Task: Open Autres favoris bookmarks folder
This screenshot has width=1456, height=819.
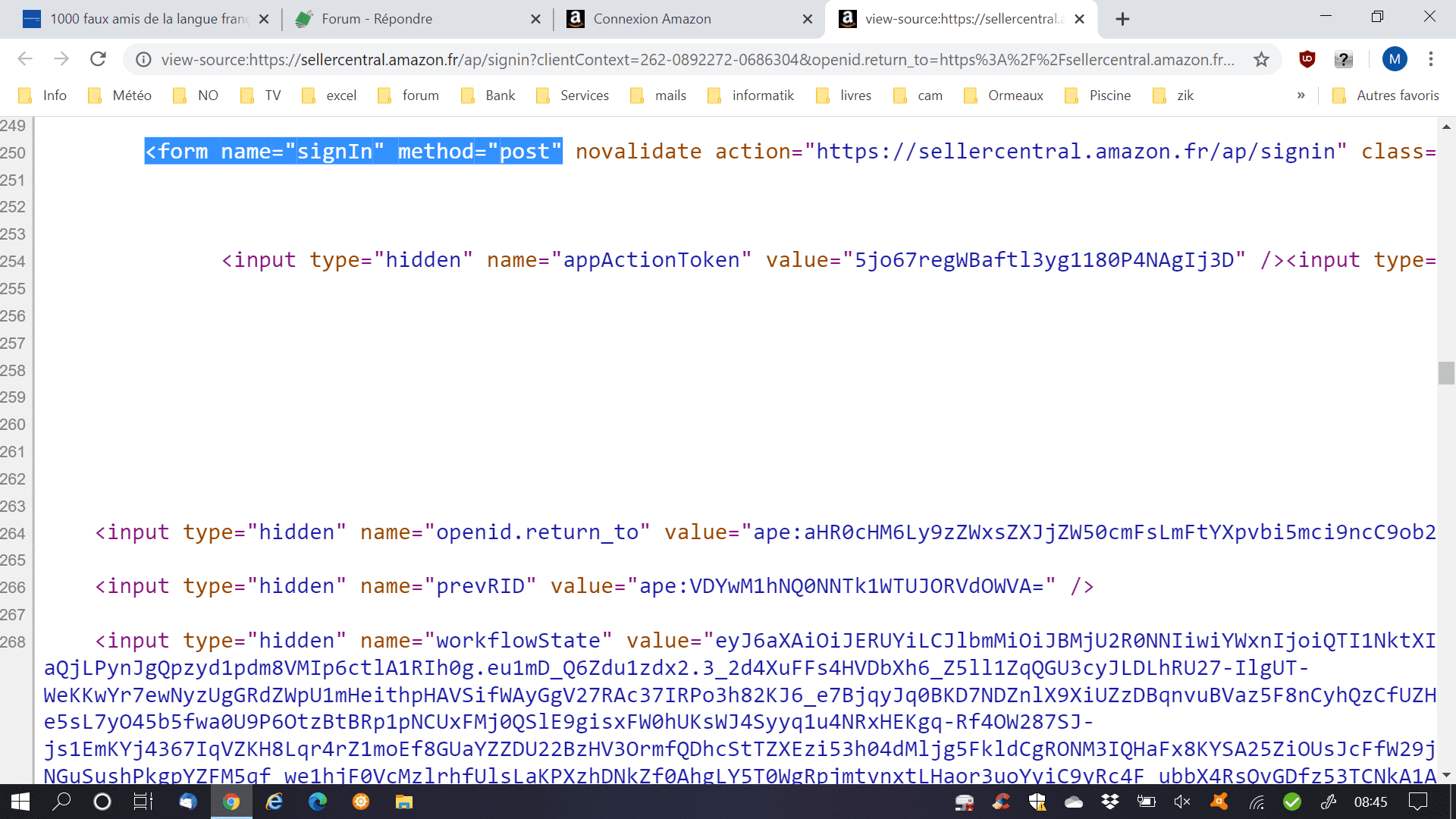Action: (x=1386, y=96)
